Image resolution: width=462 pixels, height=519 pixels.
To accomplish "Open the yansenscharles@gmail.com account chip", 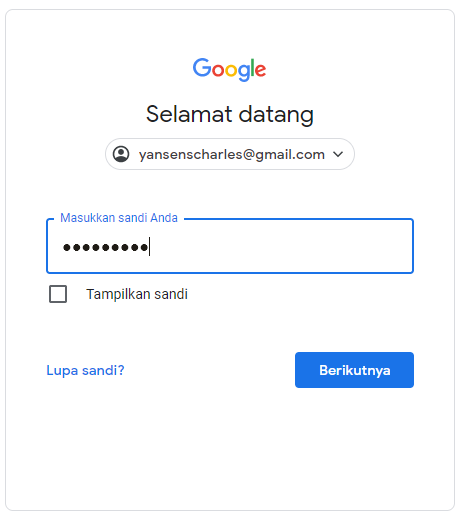I will pos(230,154).
